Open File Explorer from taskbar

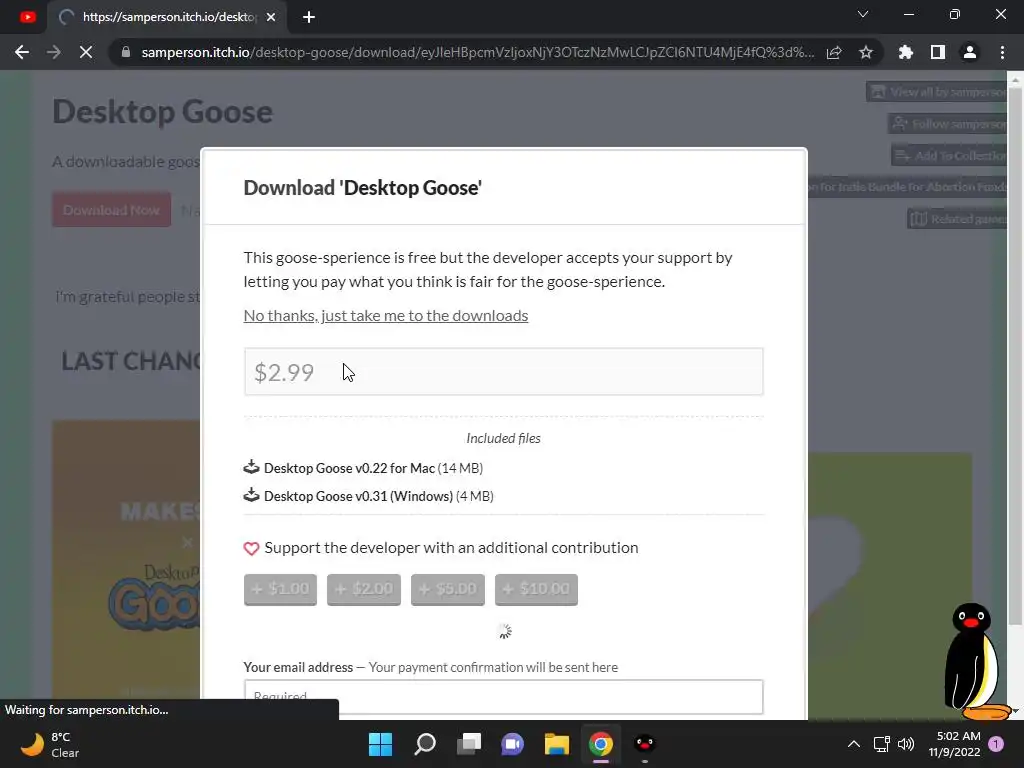click(x=557, y=744)
